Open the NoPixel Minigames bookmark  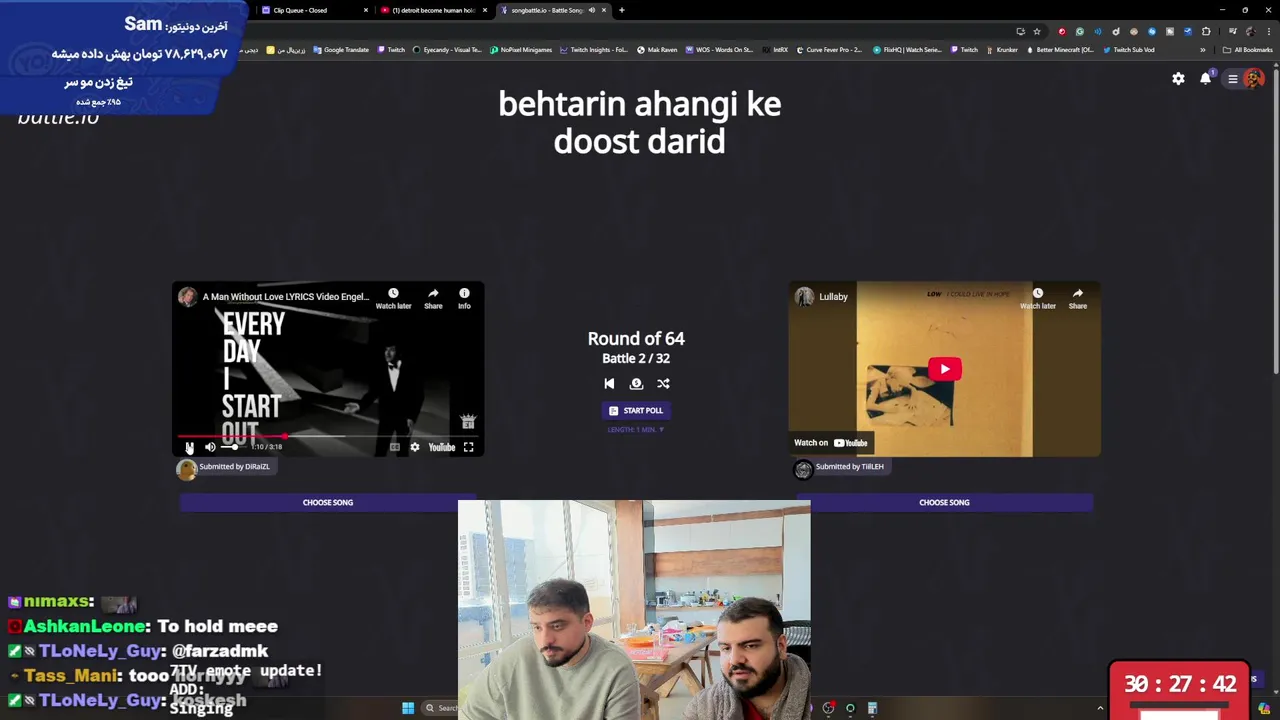(x=521, y=50)
